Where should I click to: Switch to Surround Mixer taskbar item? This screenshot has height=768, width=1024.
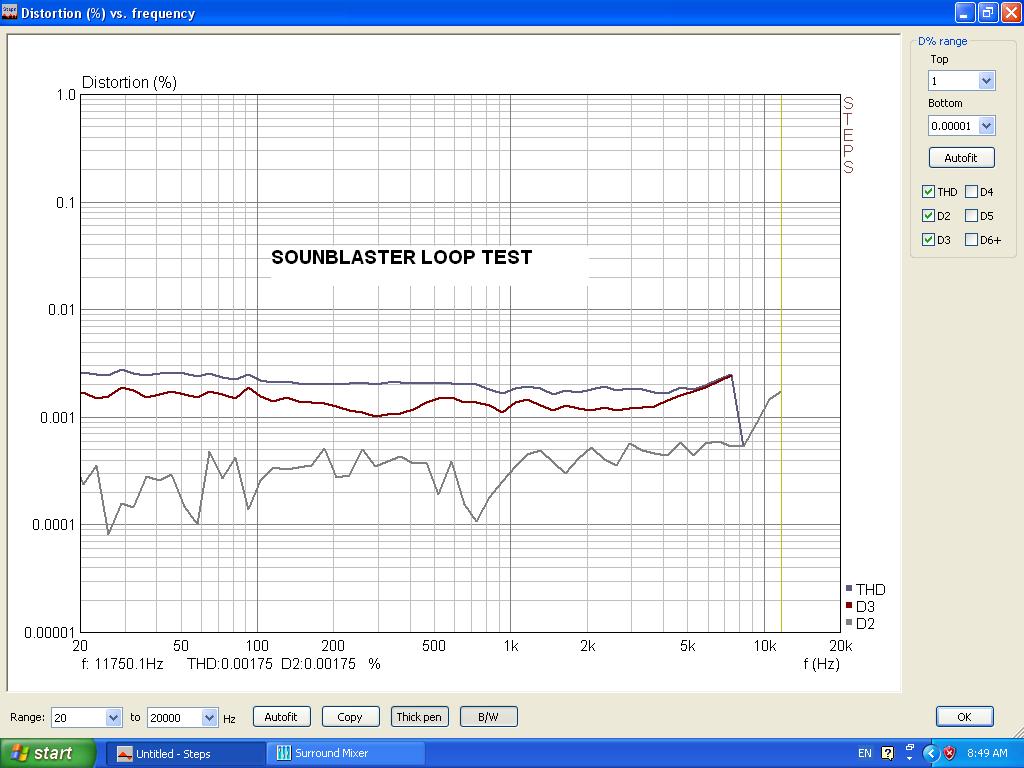345,754
